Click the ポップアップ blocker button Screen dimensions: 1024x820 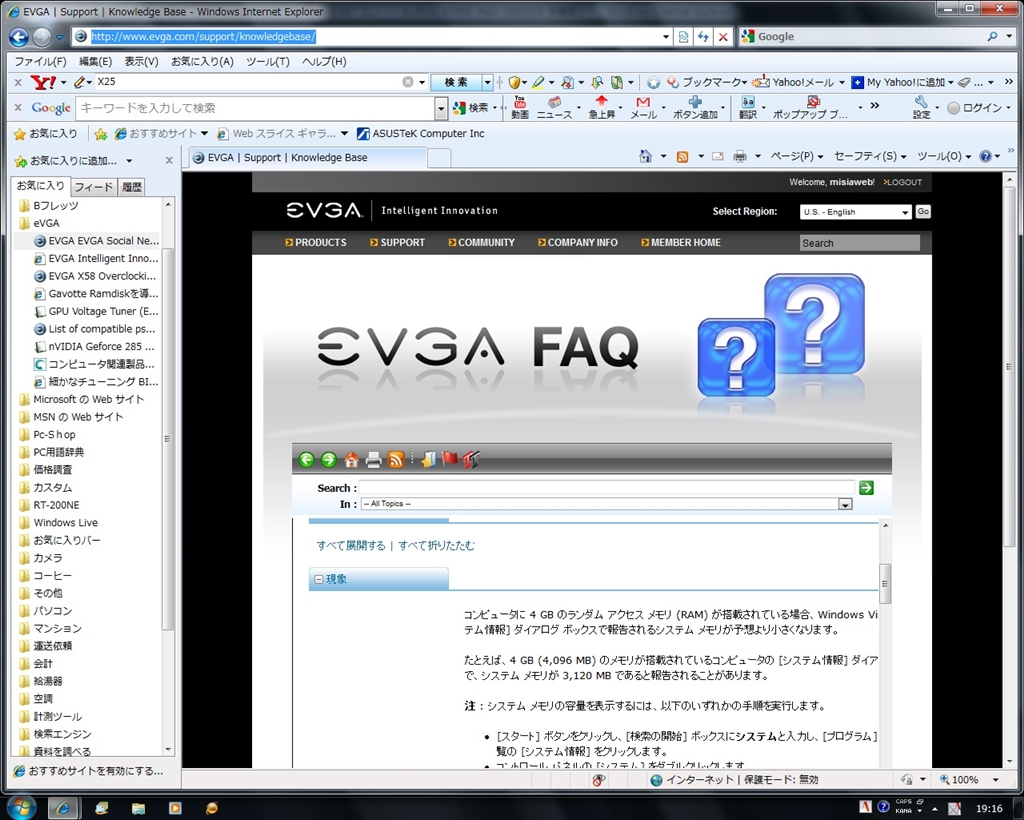[x=810, y=108]
